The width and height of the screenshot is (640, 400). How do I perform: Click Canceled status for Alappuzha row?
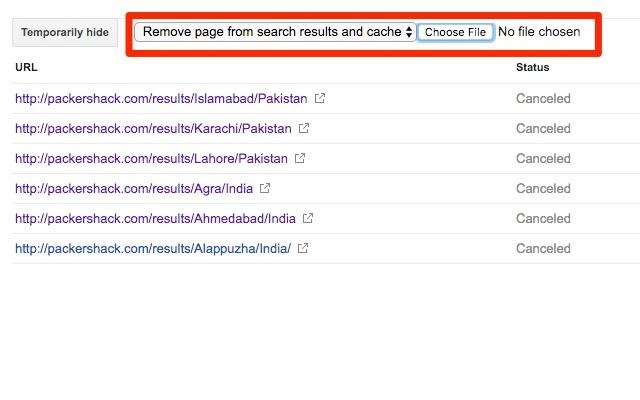tap(543, 249)
